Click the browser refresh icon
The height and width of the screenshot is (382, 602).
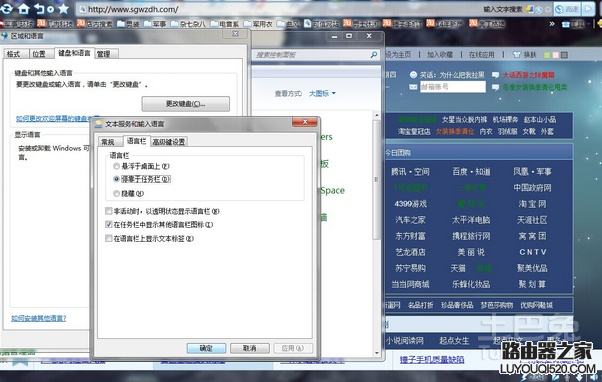click(x=7, y=8)
